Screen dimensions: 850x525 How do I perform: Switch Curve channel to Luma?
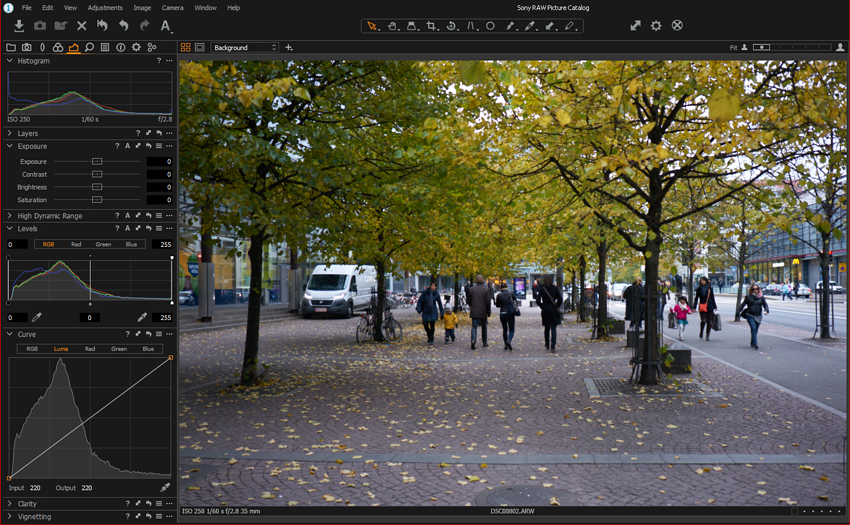pos(61,349)
